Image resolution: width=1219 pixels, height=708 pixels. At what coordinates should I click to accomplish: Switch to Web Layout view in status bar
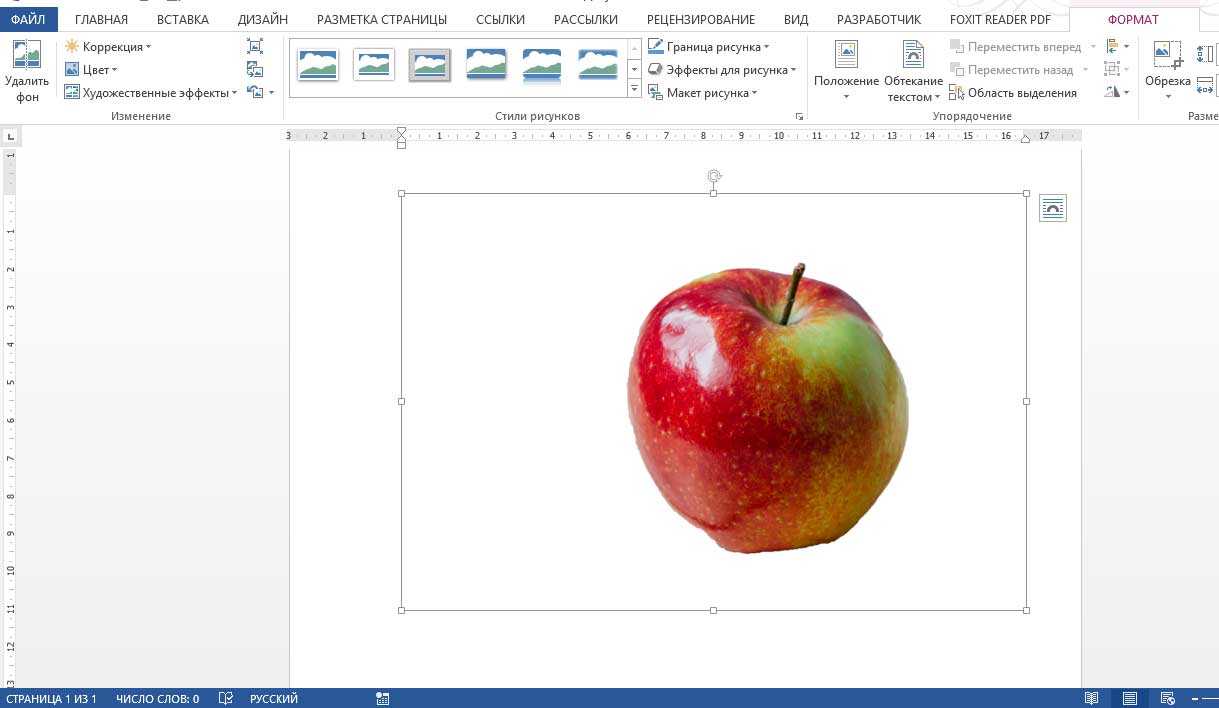pos(1166,698)
